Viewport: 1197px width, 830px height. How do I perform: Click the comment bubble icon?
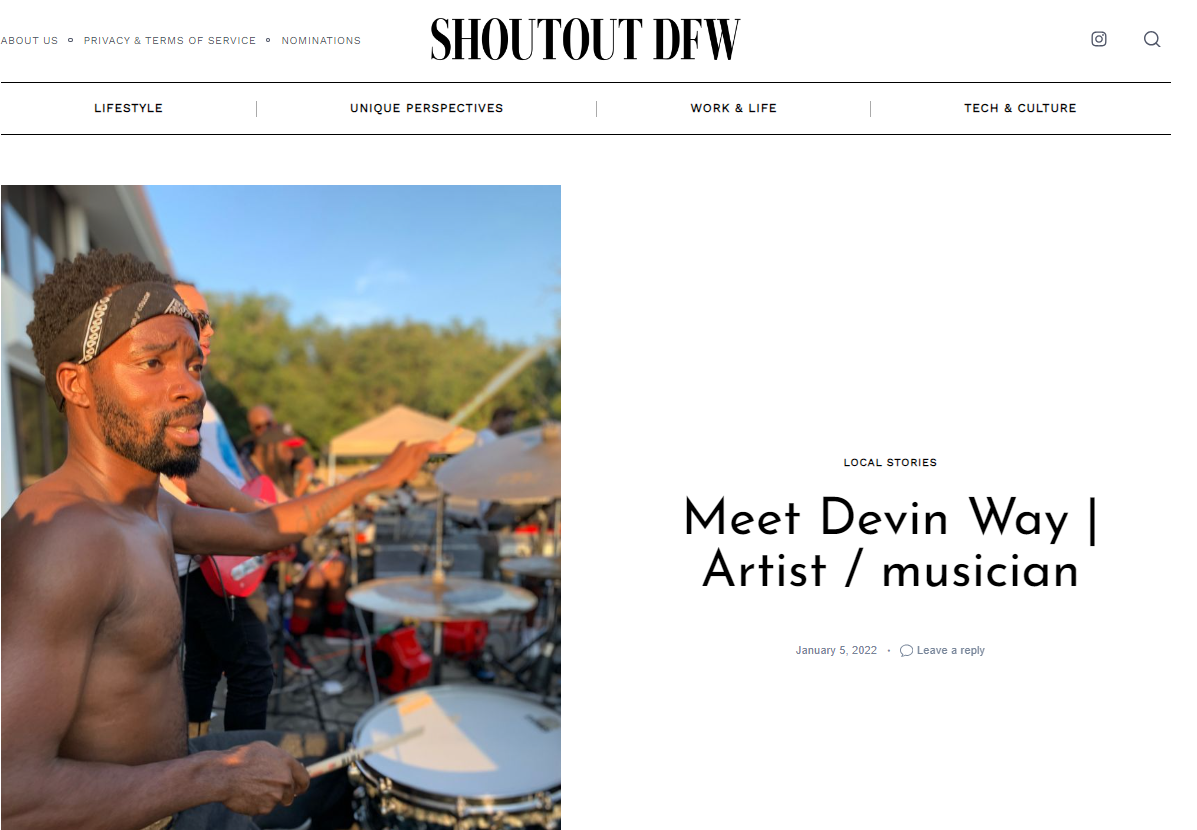906,651
